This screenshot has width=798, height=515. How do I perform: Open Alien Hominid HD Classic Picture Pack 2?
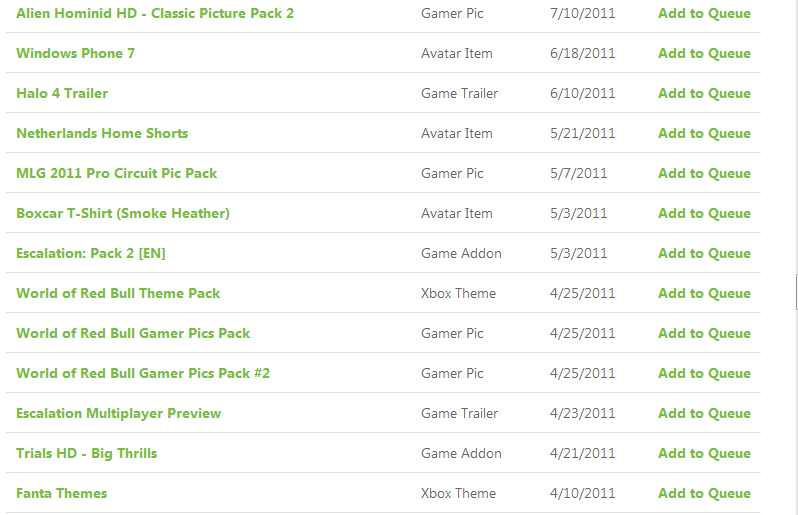coord(155,13)
